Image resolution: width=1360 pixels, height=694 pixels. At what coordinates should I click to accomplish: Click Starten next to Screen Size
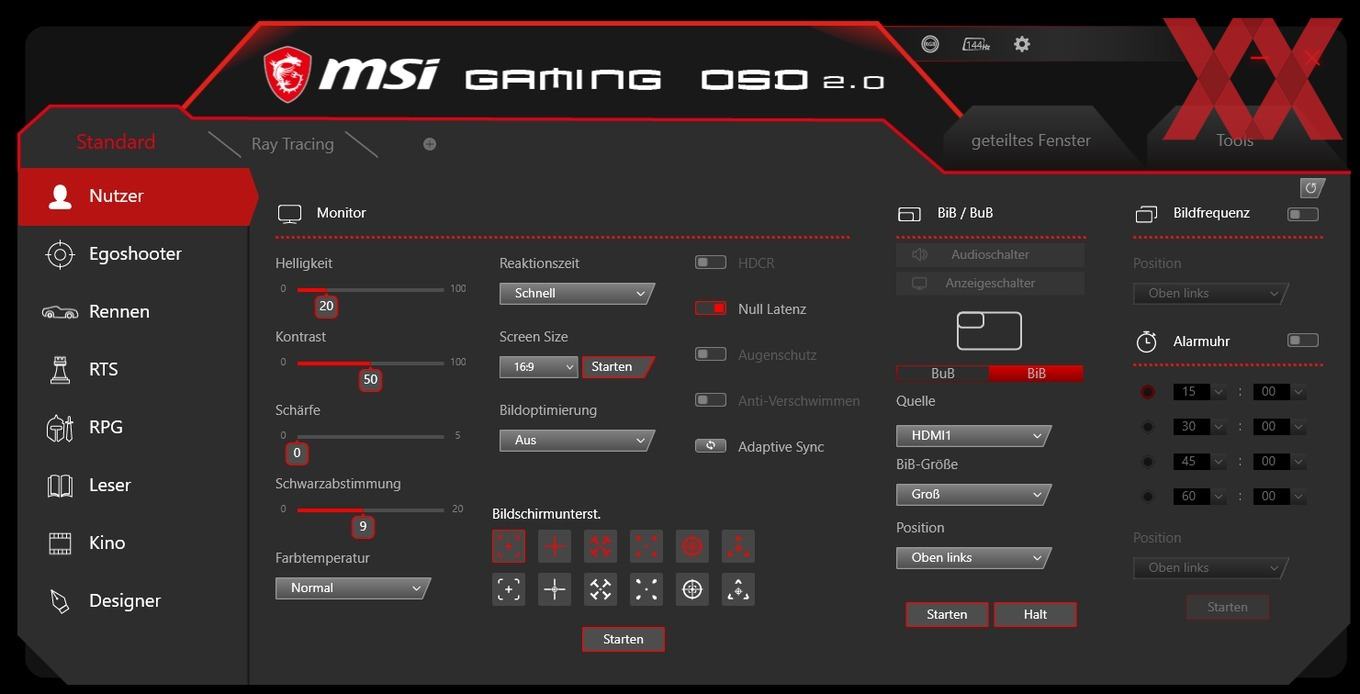coord(617,367)
